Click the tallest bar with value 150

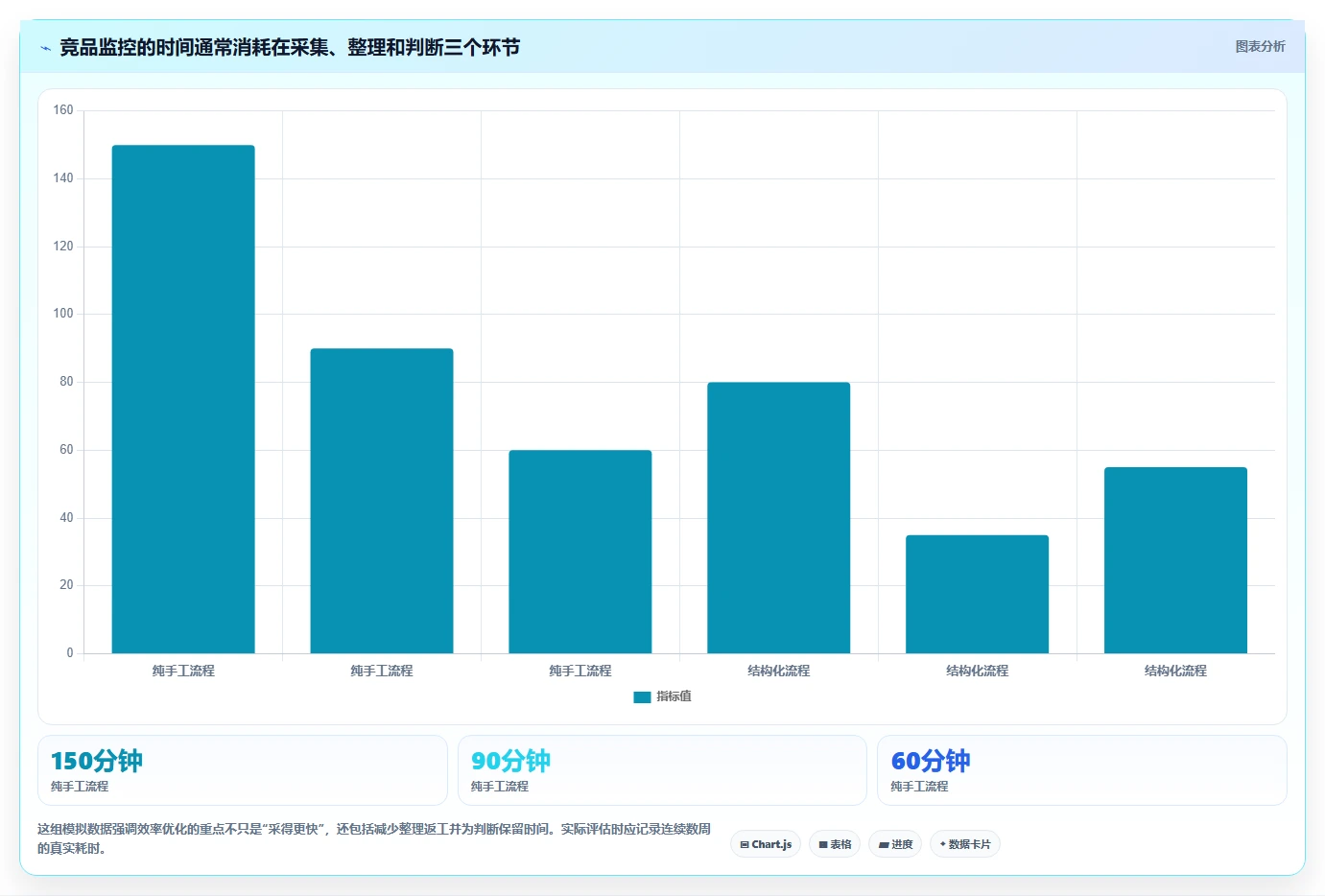tap(183, 399)
